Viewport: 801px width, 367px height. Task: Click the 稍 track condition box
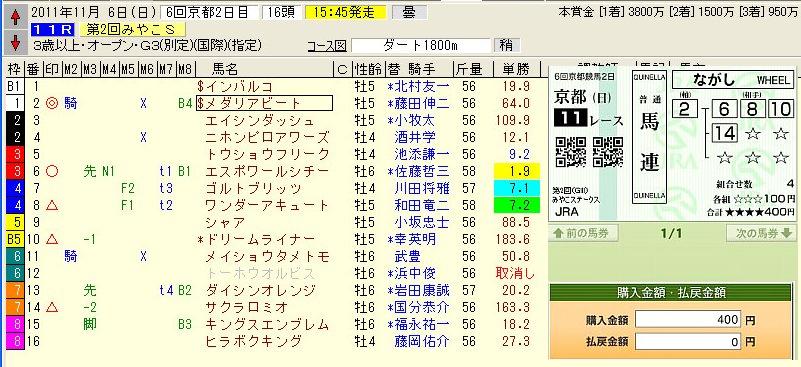pos(506,45)
